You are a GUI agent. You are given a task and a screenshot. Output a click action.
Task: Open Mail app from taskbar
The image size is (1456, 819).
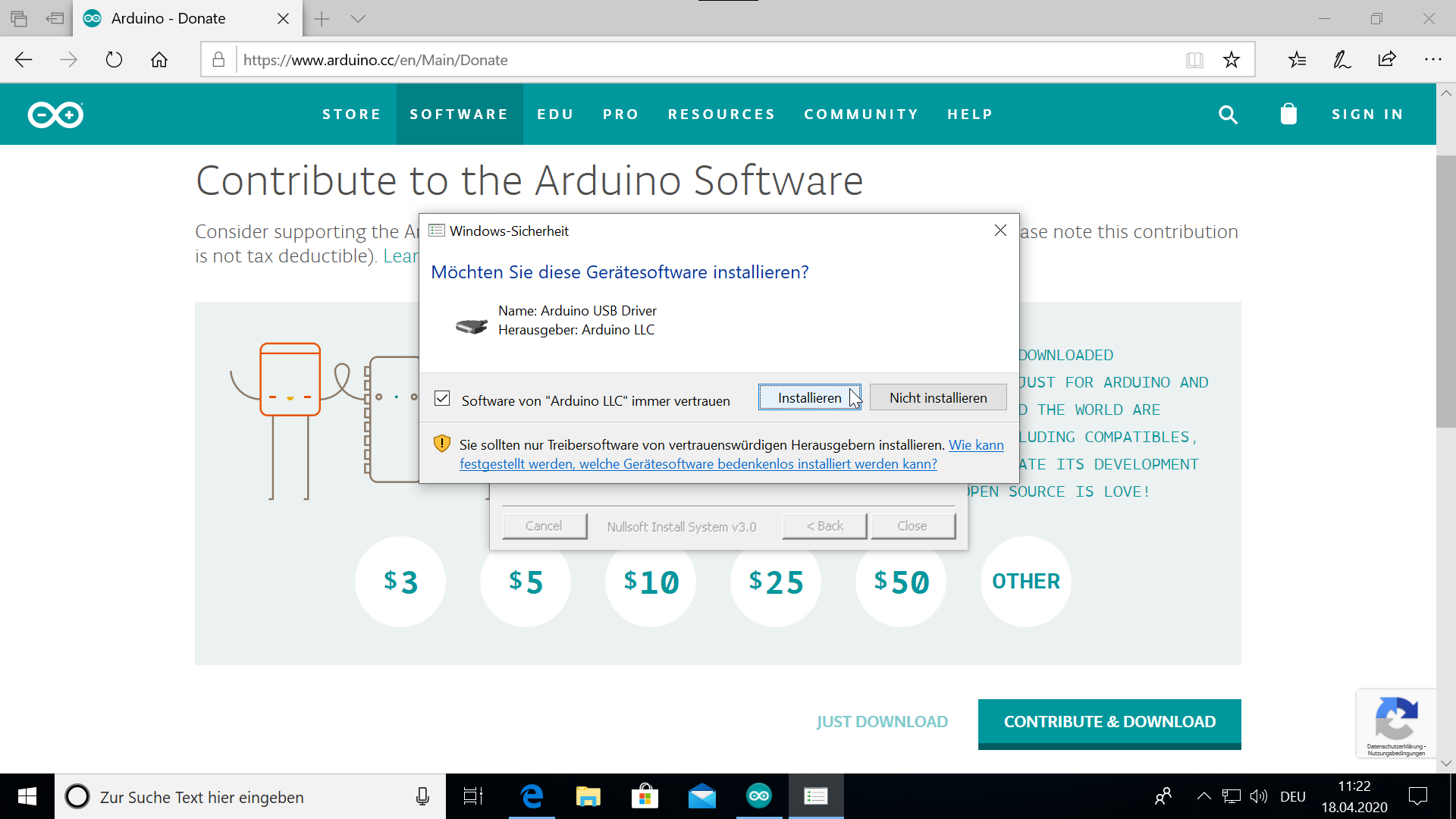click(x=701, y=796)
